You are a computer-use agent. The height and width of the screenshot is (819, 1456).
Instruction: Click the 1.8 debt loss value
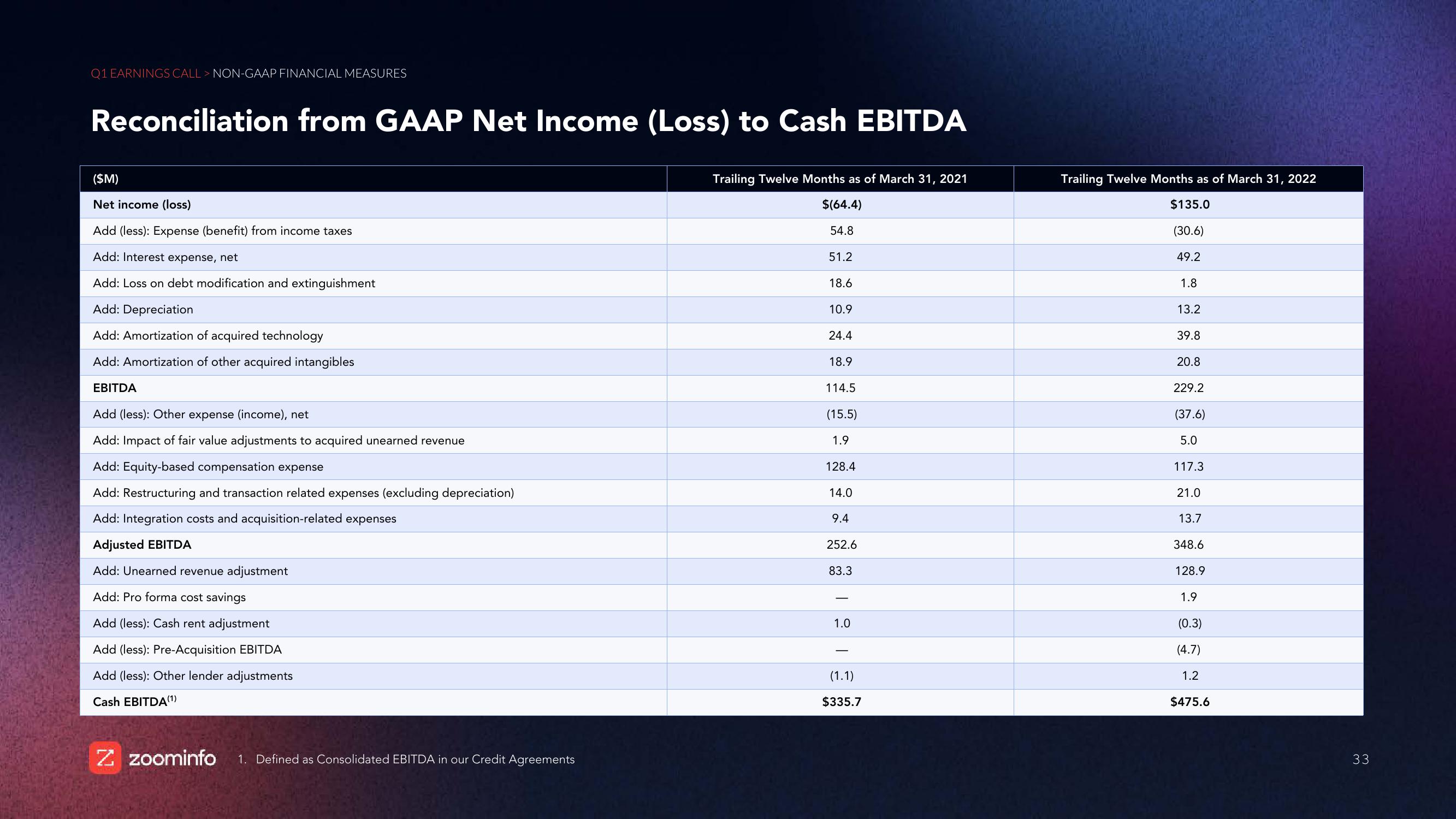(x=1188, y=283)
